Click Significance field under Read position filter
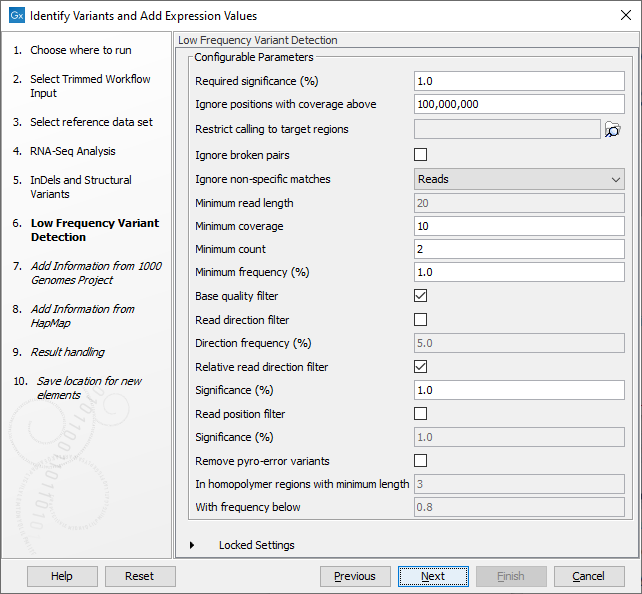The image size is (642, 594). [x=519, y=437]
